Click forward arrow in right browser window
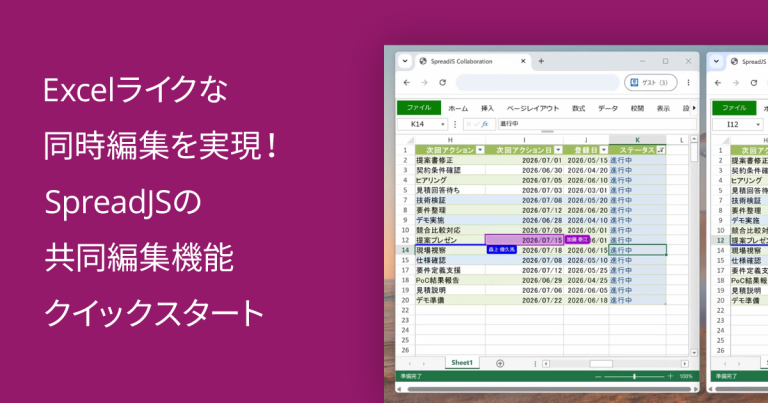Viewport: 768px width, 403px height. (736, 83)
